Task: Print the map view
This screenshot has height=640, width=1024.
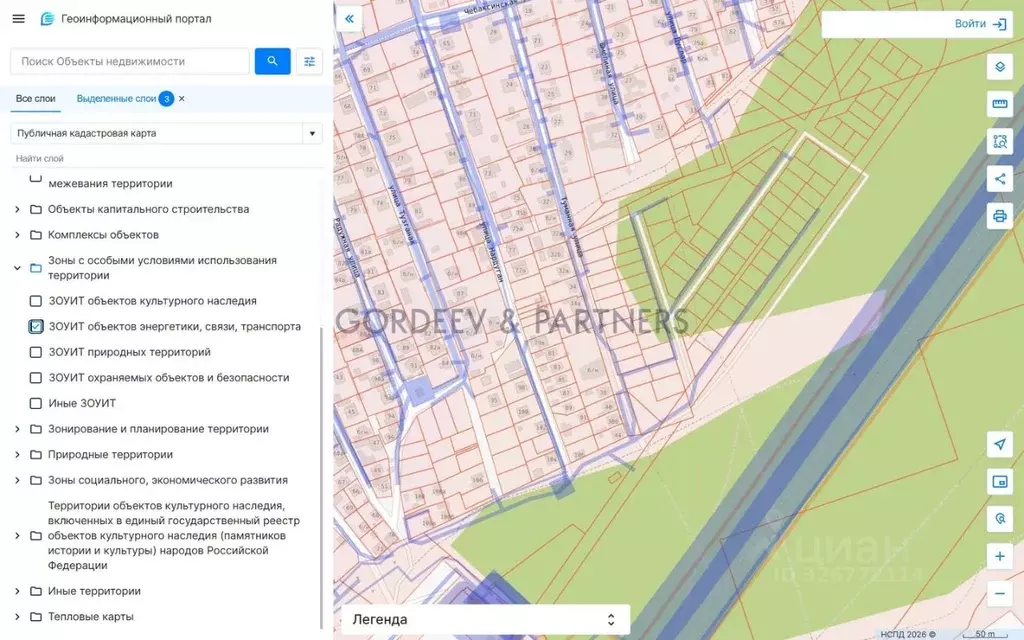Action: (x=999, y=216)
